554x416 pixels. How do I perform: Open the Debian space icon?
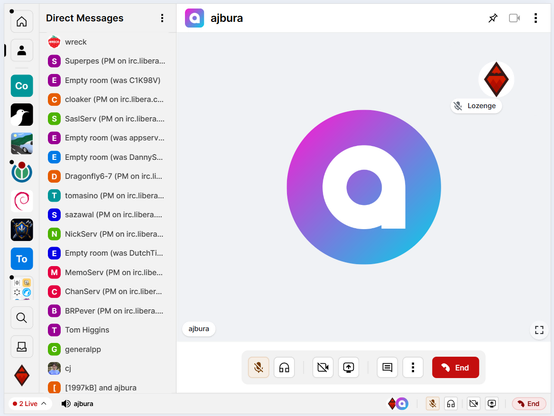click(x=22, y=201)
